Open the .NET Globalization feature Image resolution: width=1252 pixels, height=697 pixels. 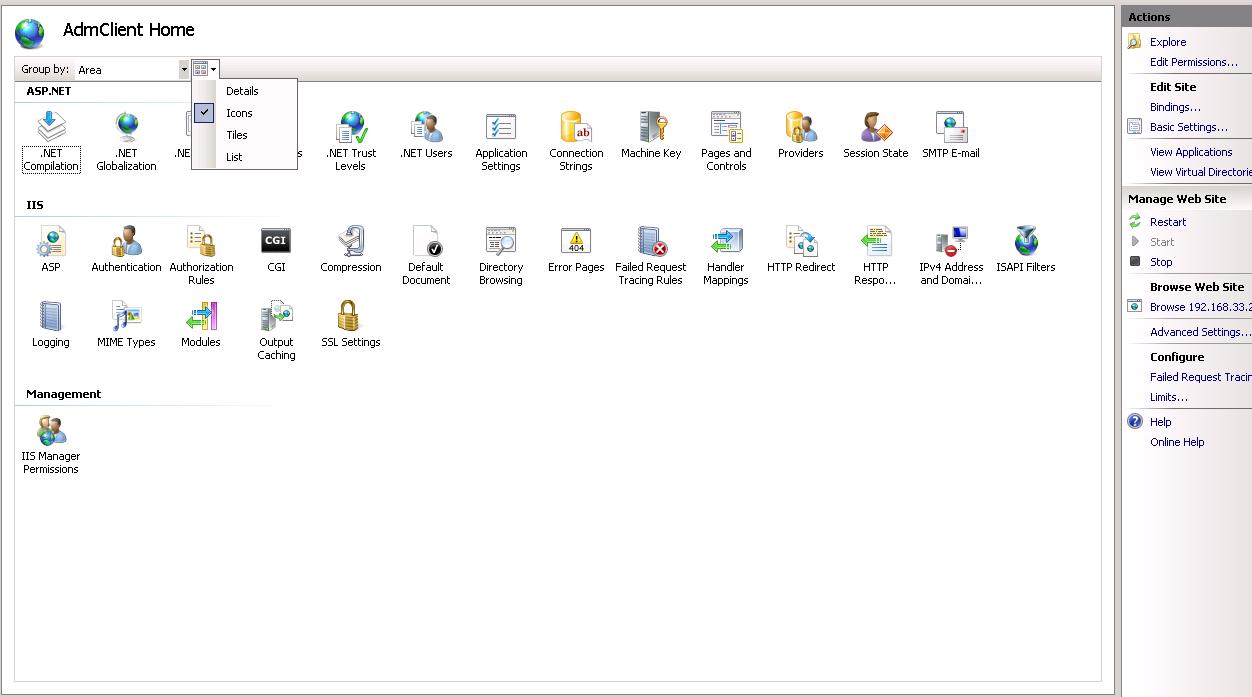click(126, 141)
